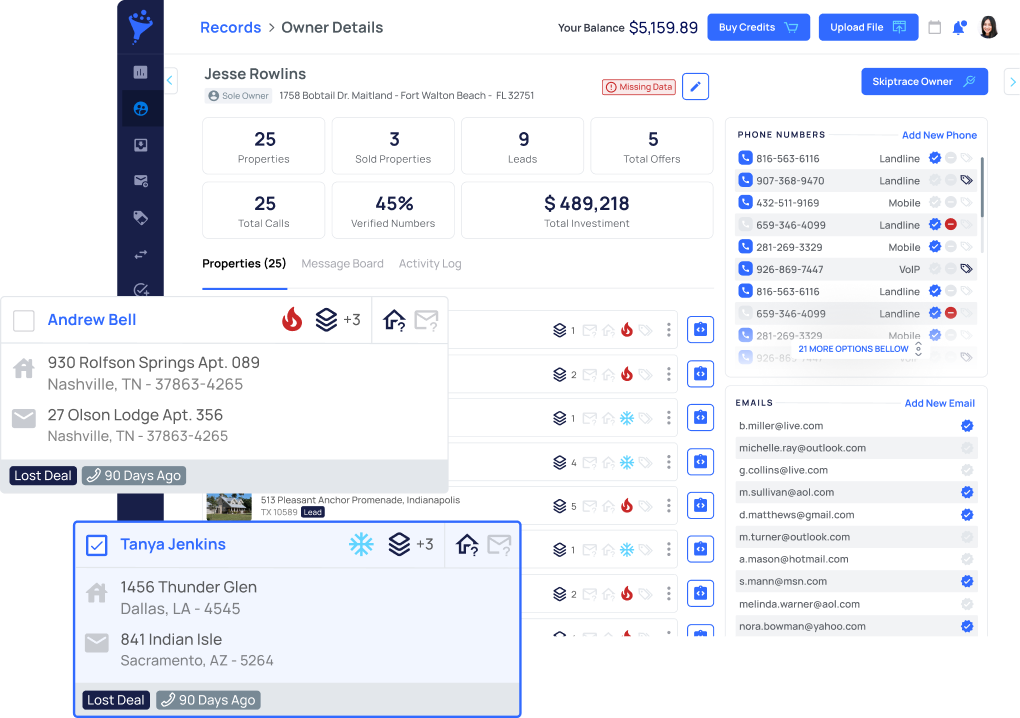Click the tag icon for 907-368-9470
The image size is (1020, 718).
967,180
